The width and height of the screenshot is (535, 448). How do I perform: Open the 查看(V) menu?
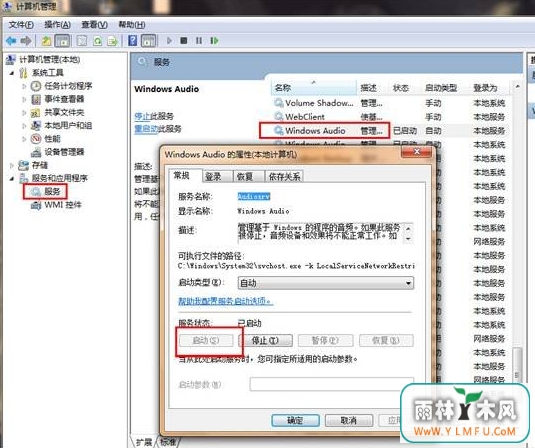click(x=94, y=25)
